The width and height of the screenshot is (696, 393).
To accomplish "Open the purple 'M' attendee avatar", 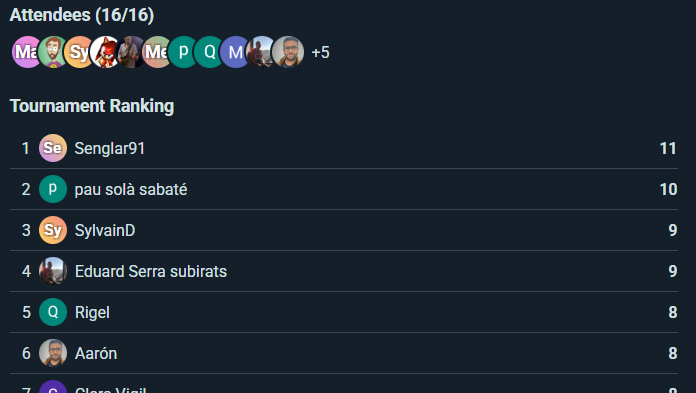I will 235,52.
